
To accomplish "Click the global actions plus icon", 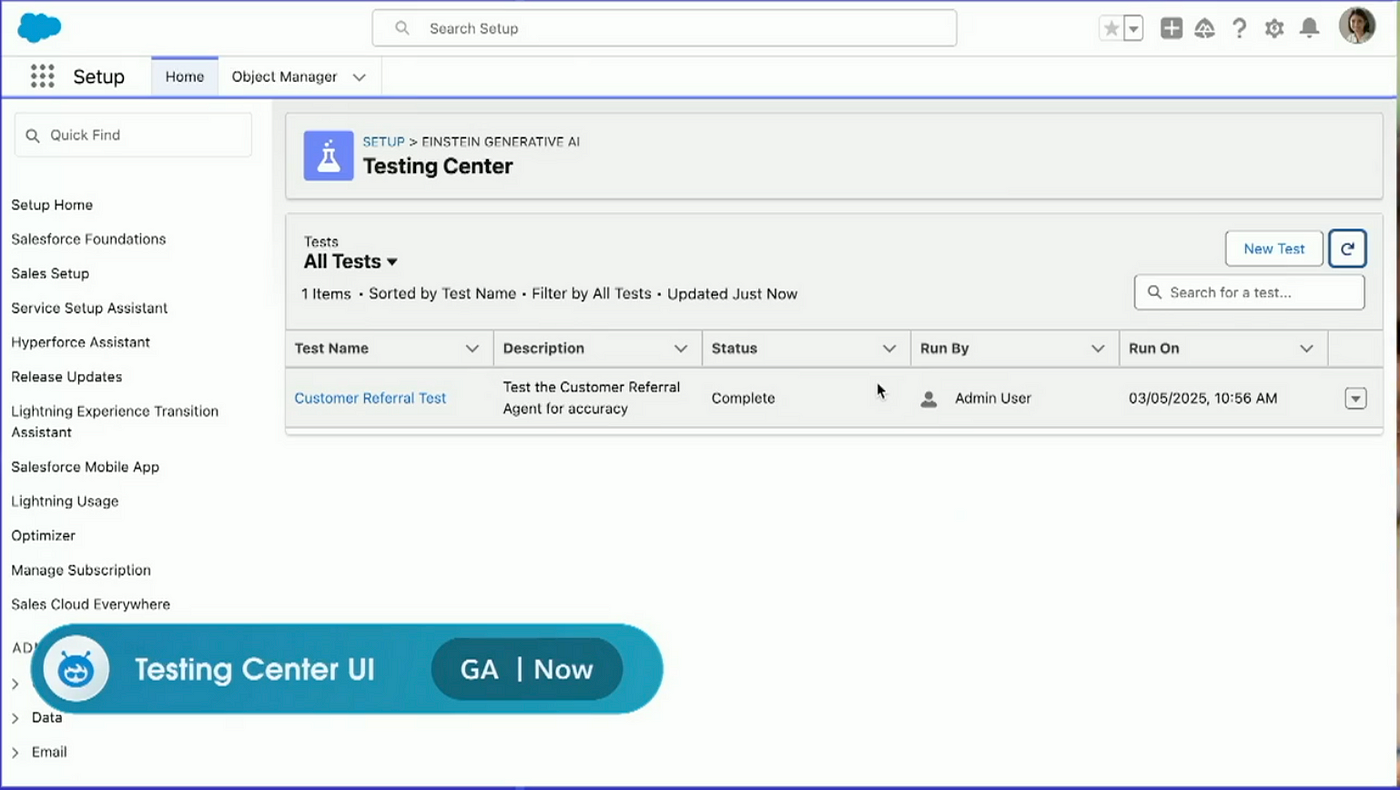I will click(1172, 29).
